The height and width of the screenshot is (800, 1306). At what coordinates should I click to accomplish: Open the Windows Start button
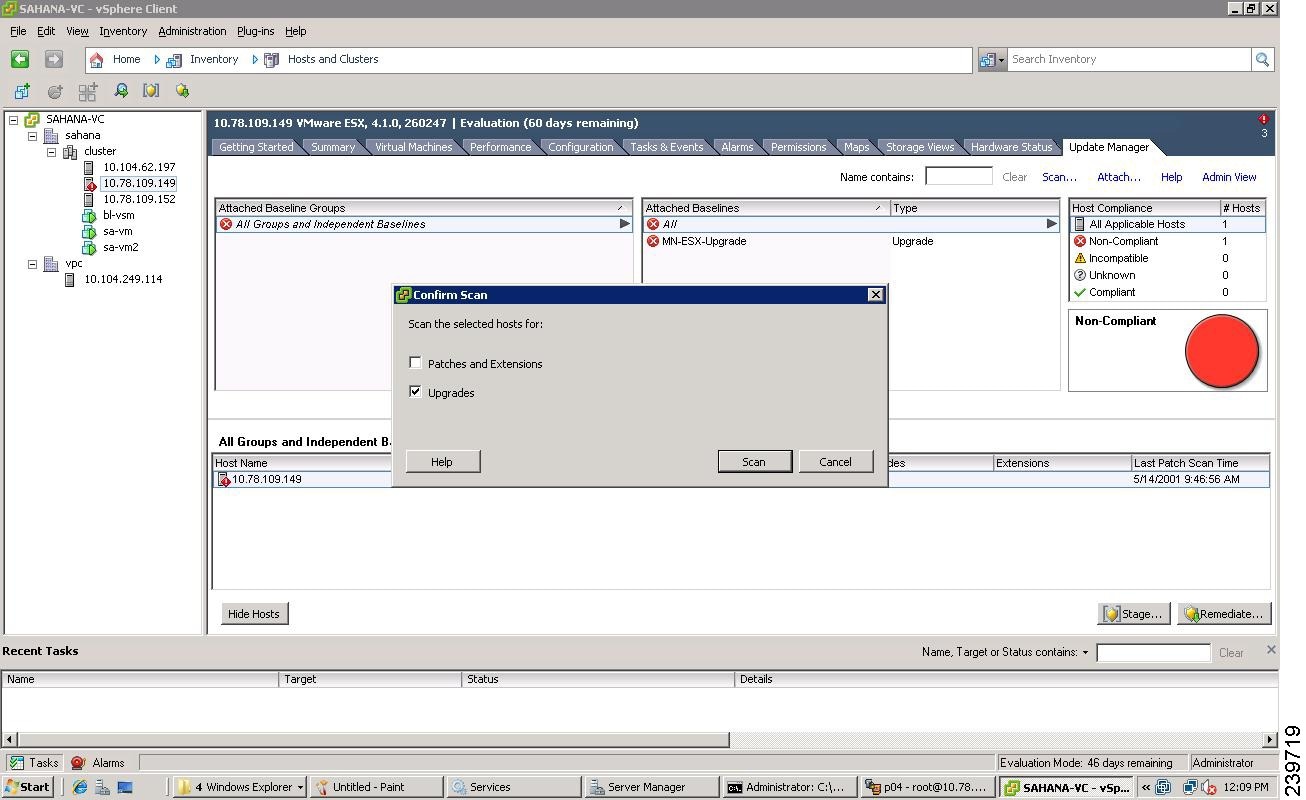[27, 787]
